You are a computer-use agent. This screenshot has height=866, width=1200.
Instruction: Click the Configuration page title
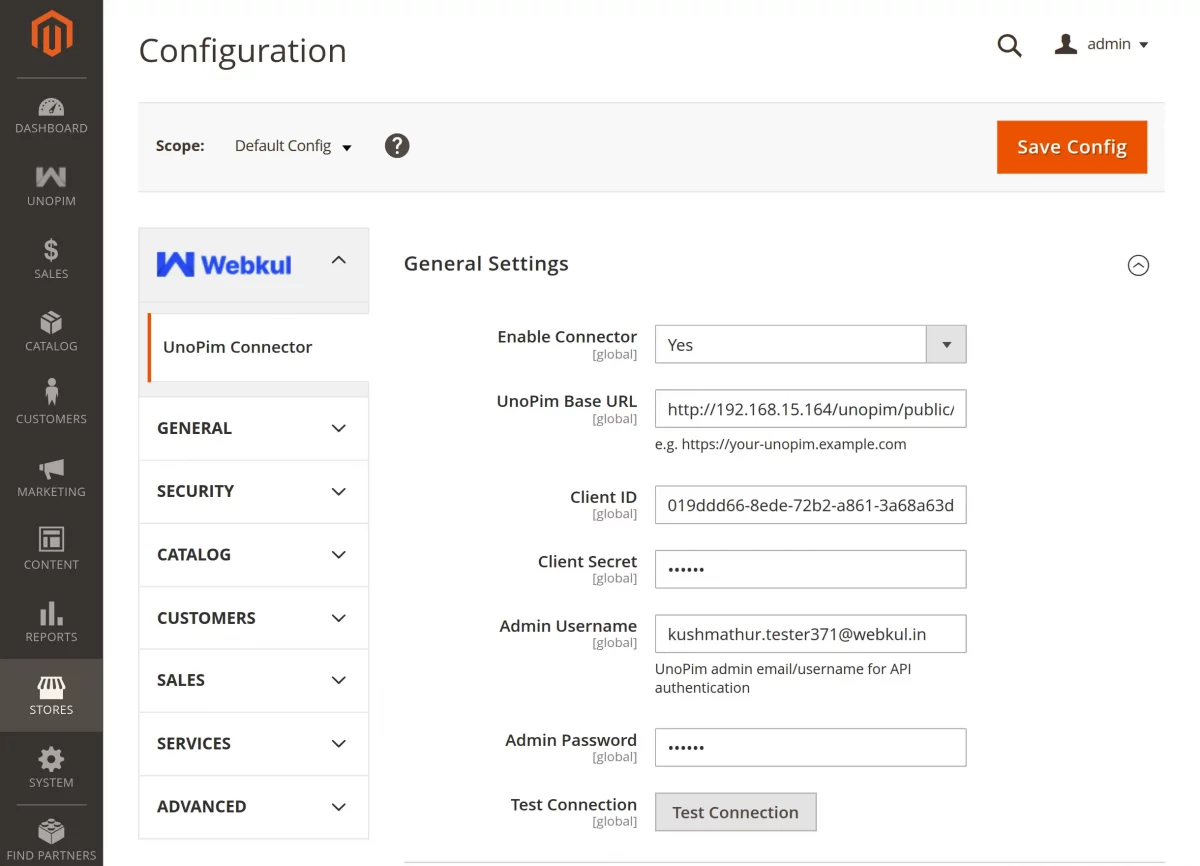[x=242, y=50]
